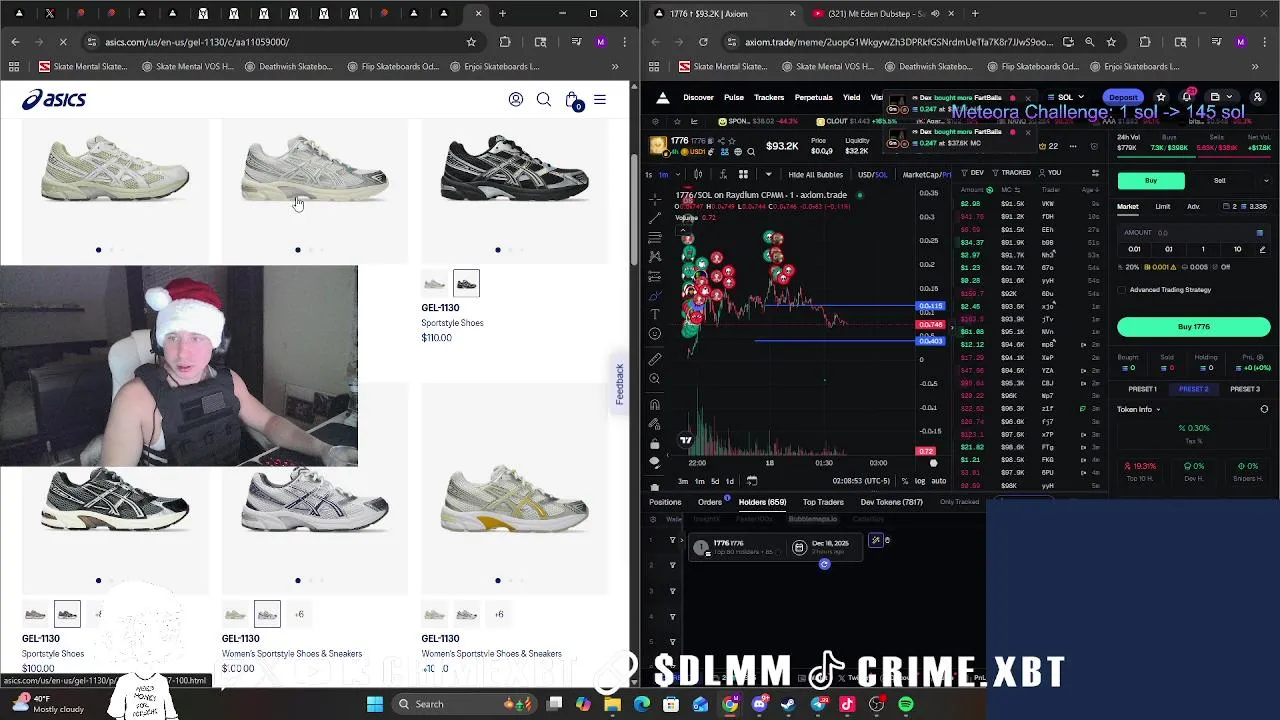
Task: Select PRESET 1
Action: [1142, 389]
